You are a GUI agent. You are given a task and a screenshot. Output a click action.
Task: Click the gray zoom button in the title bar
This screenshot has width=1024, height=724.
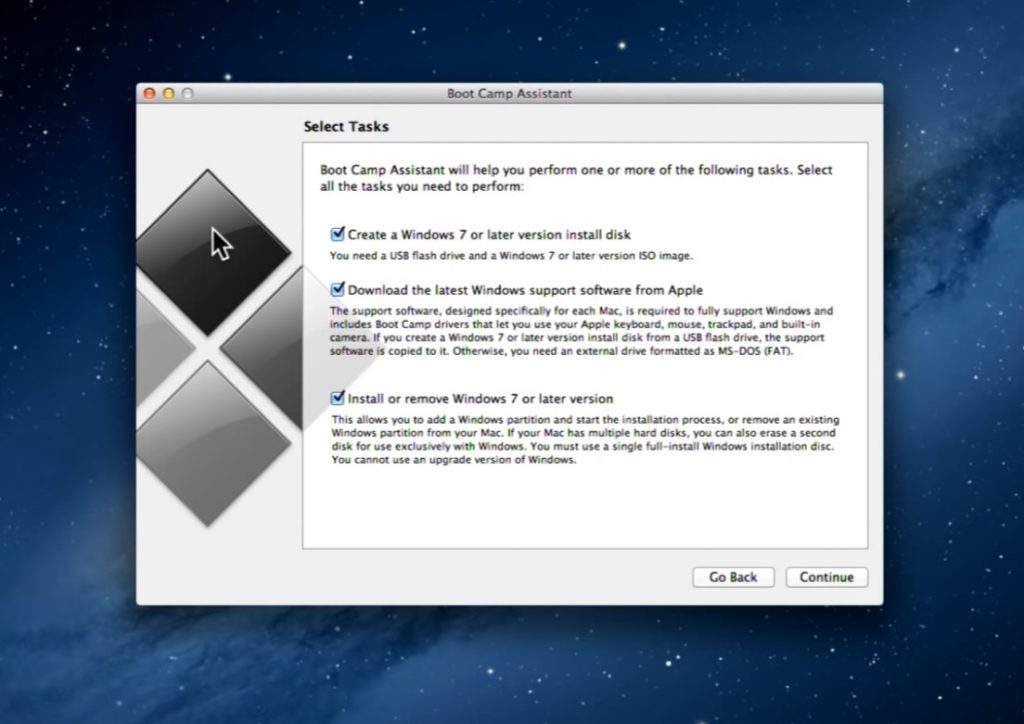(187, 94)
